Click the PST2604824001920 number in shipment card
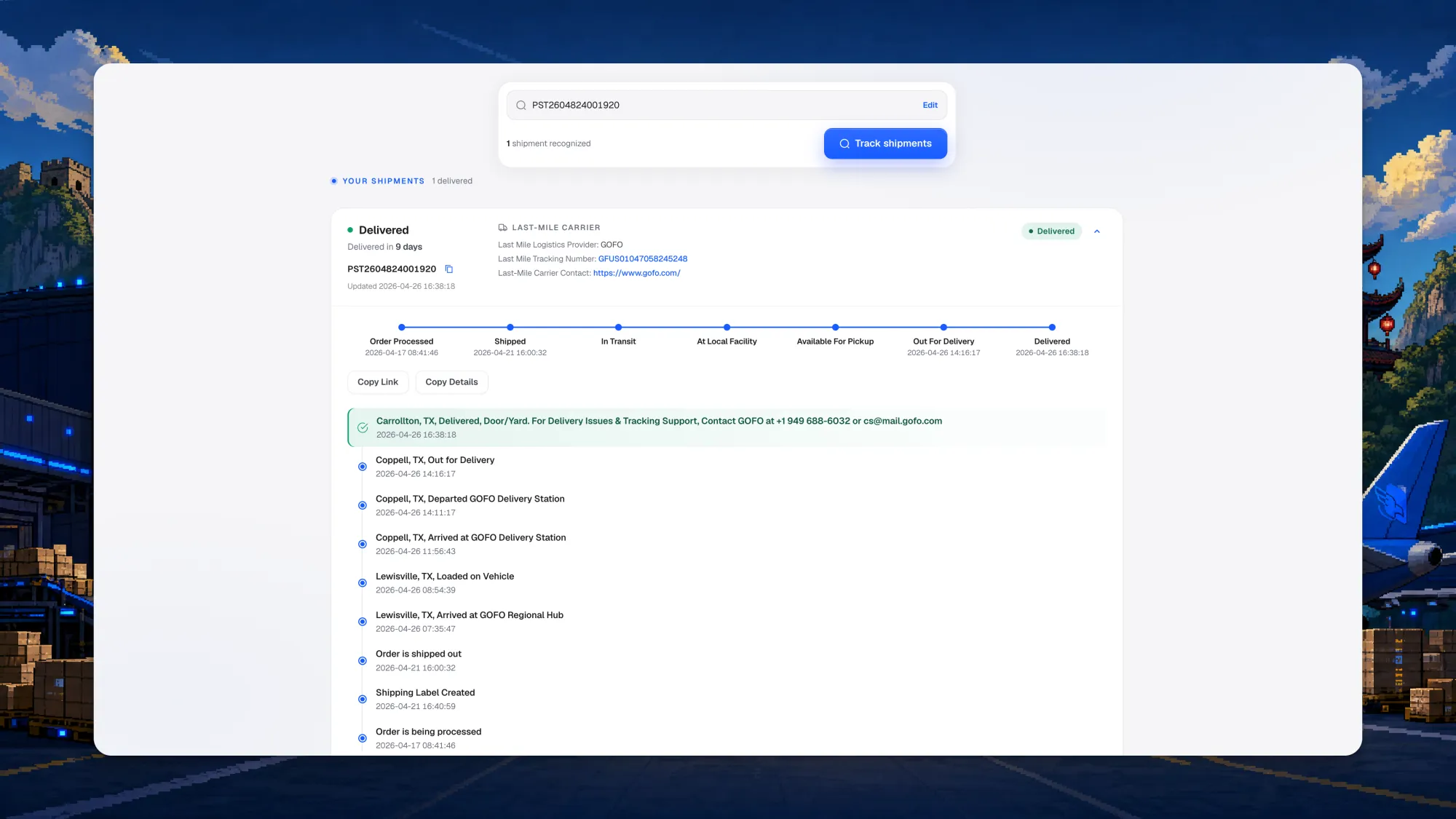This screenshot has height=819, width=1456. pyautogui.click(x=392, y=269)
